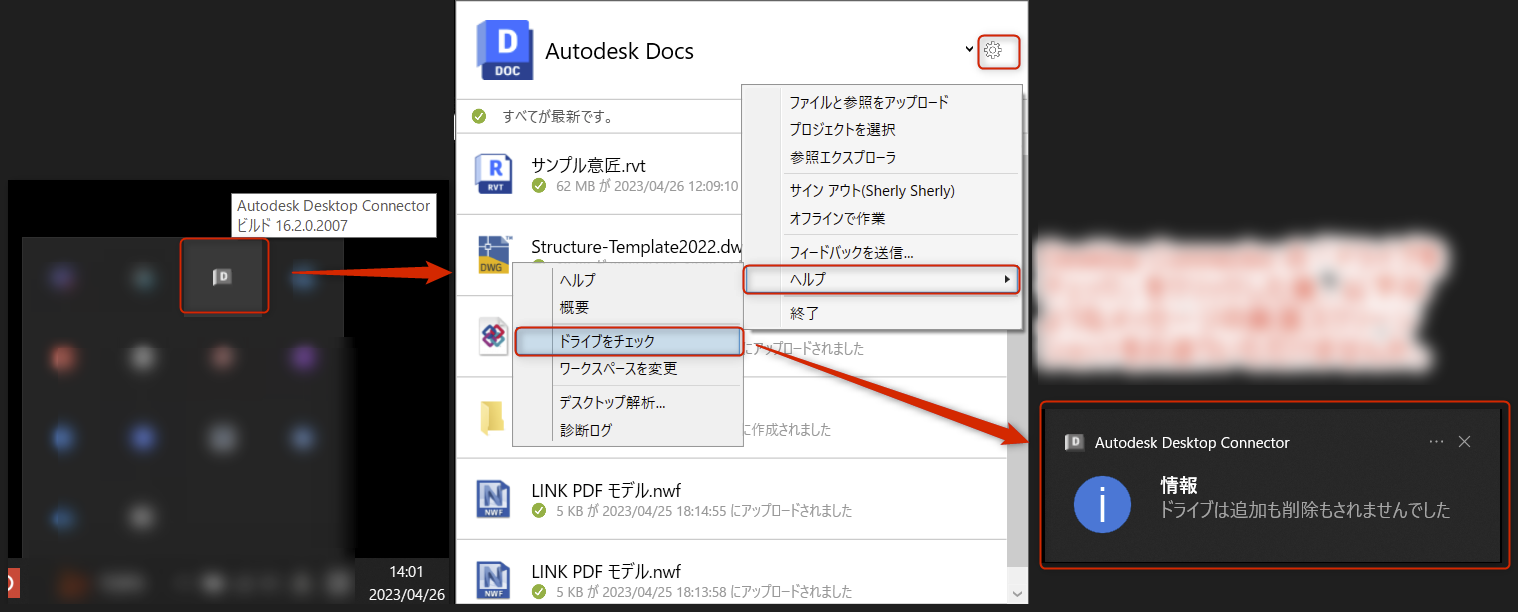Select the RVT icon beside サンプル意匠.rvt
Image resolution: width=1518 pixels, height=612 pixels.
(491, 173)
